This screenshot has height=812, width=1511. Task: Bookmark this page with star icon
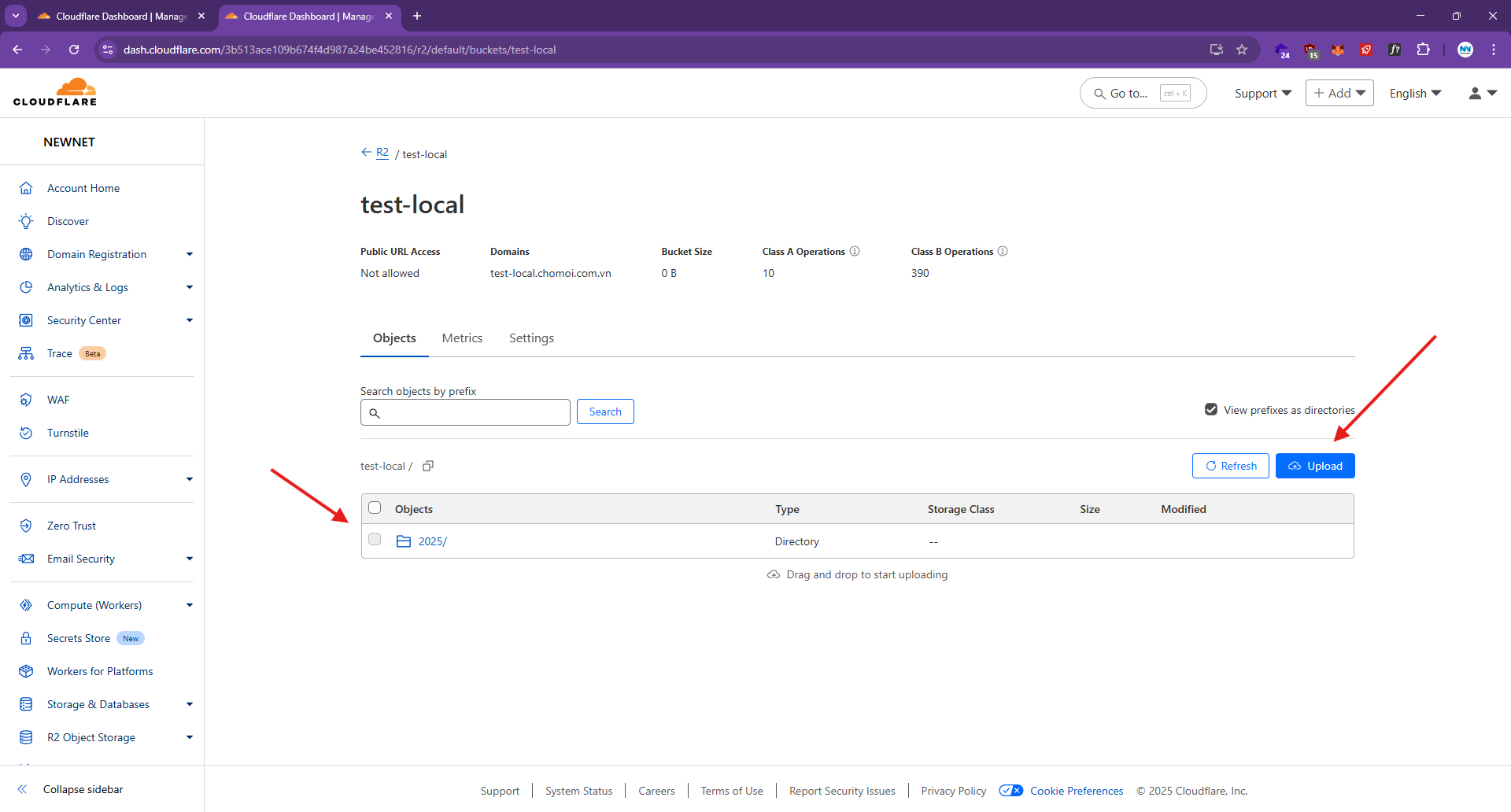(1242, 50)
